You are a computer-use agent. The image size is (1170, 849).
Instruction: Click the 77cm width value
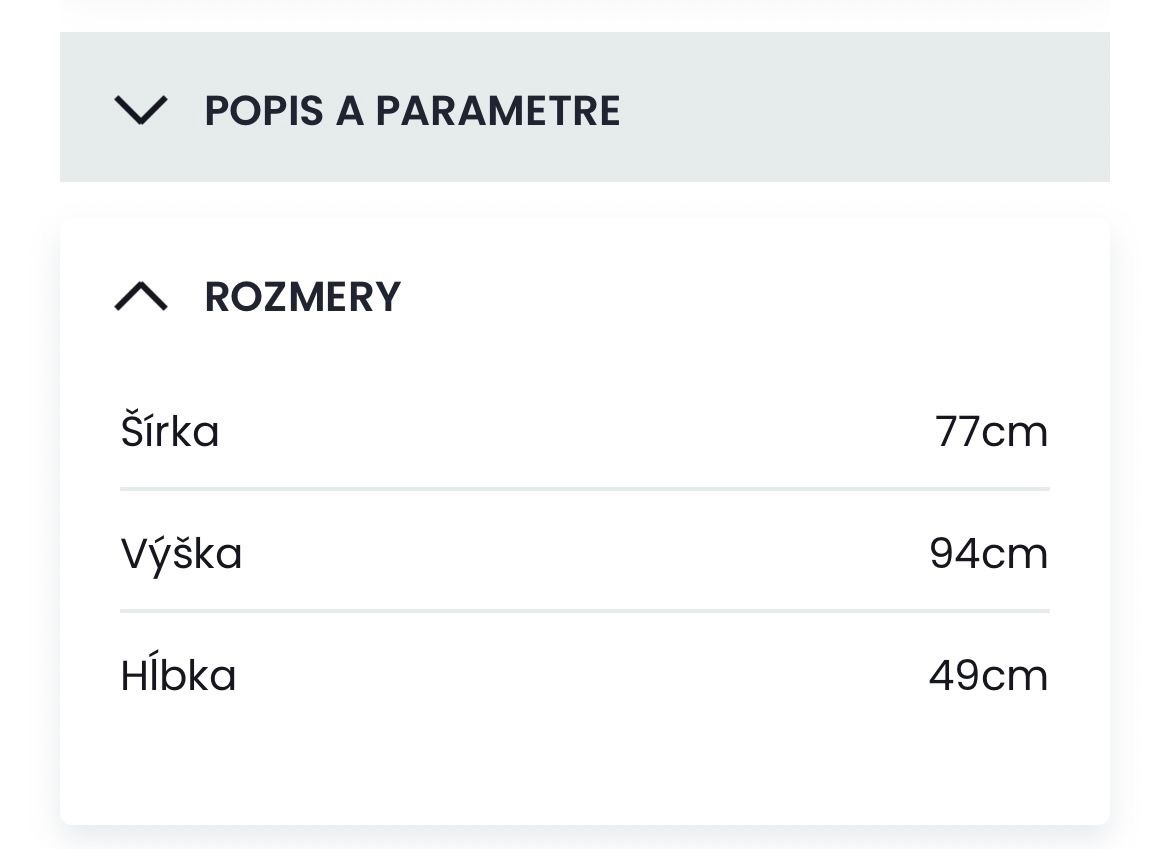coord(991,432)
